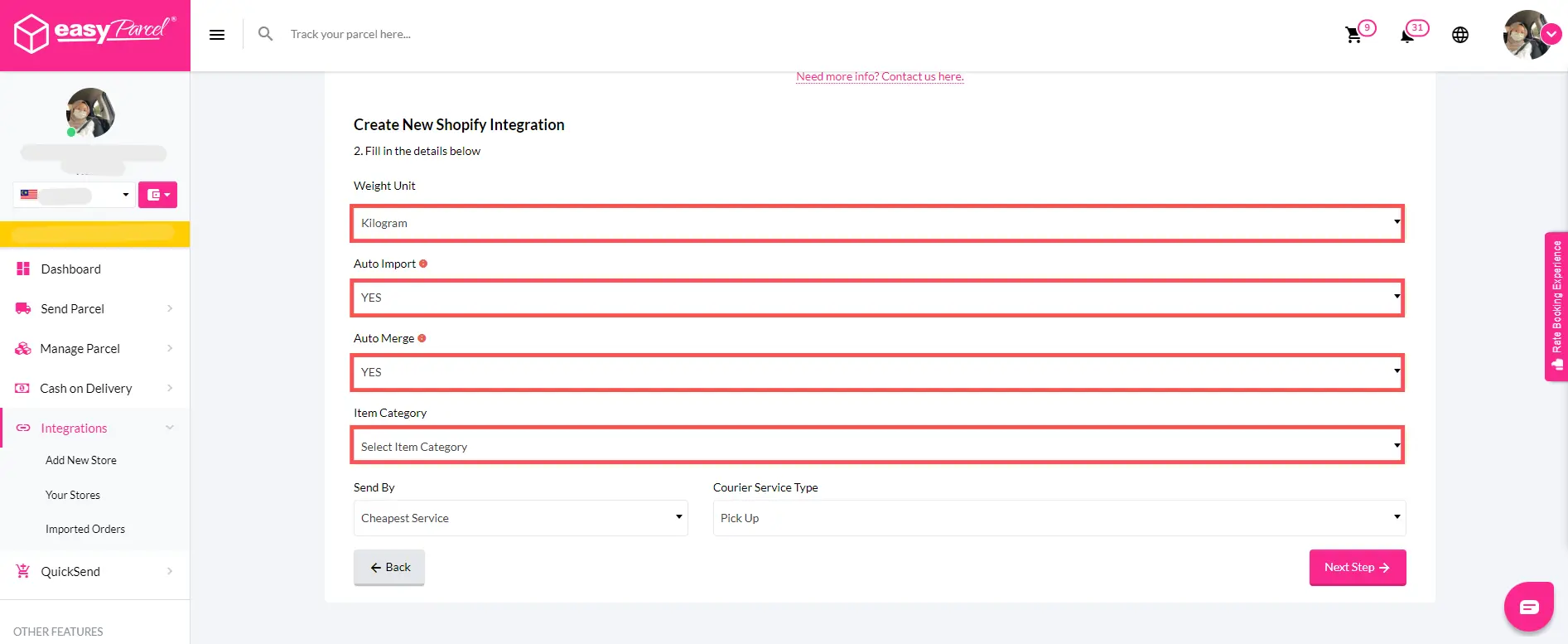Open the Courier Service Type dropdown

pos(1059,518)
